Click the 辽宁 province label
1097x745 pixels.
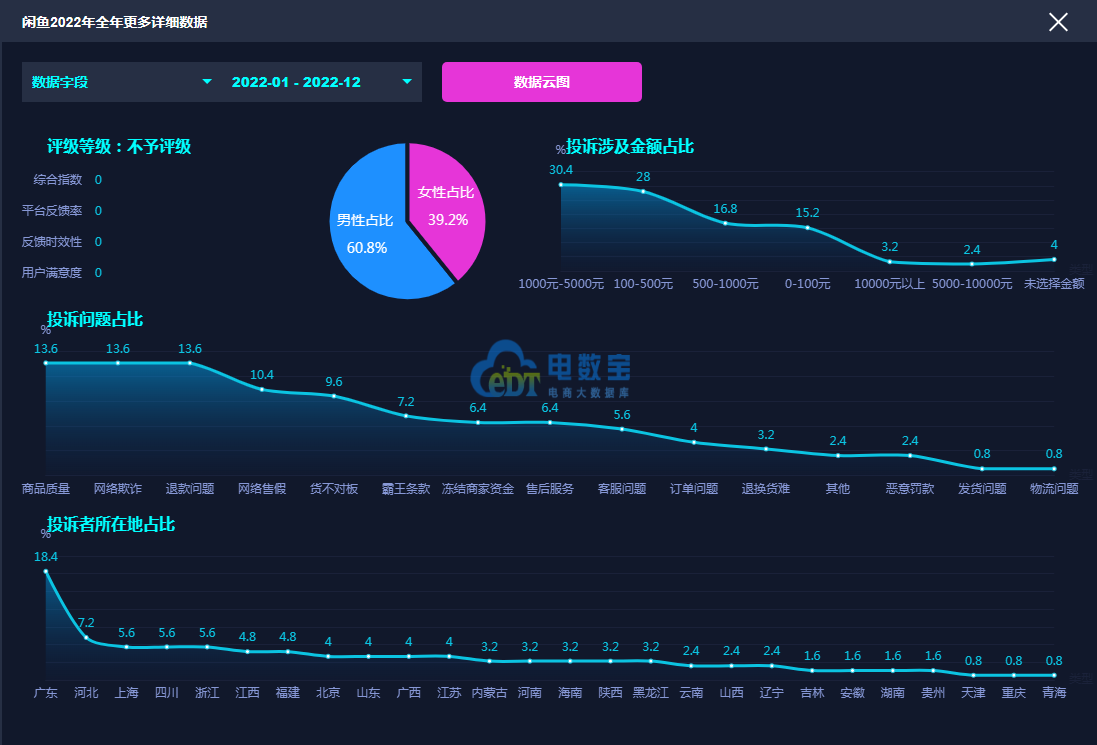[x=772, y=693]
